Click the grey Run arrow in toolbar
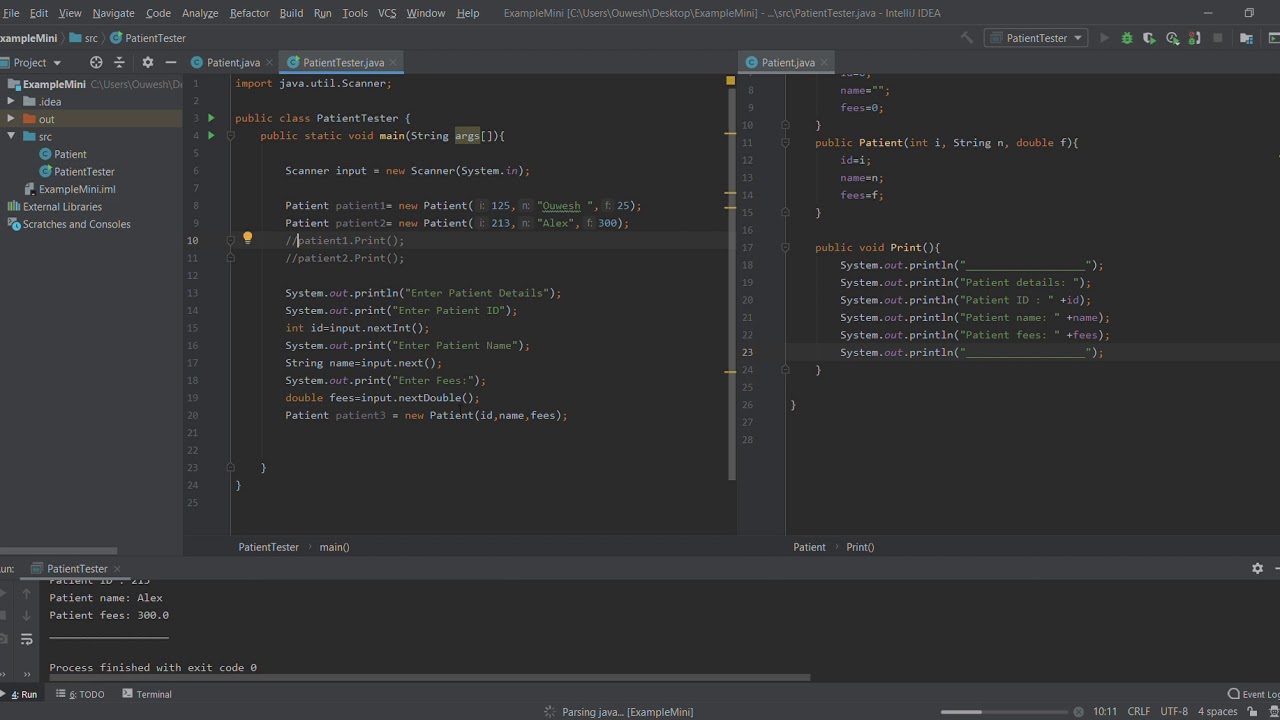Screen dimensions: 1280x720 pyautogui.click(x=1104, y=38)
